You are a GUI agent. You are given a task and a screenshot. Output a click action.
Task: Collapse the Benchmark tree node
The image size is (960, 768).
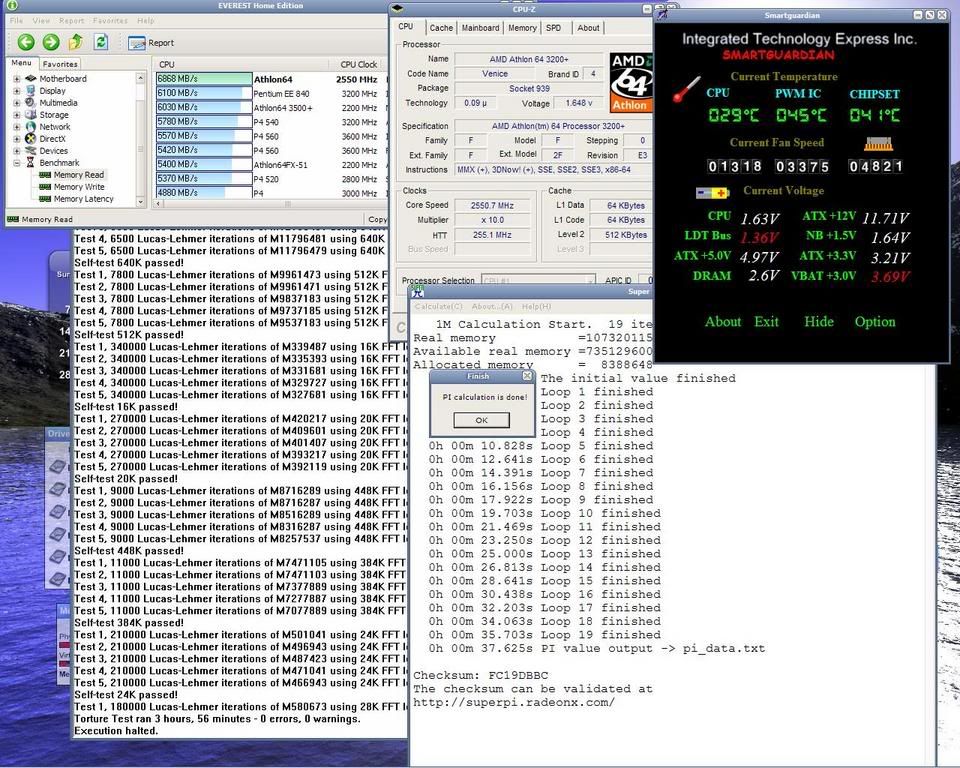coord(17,163)
